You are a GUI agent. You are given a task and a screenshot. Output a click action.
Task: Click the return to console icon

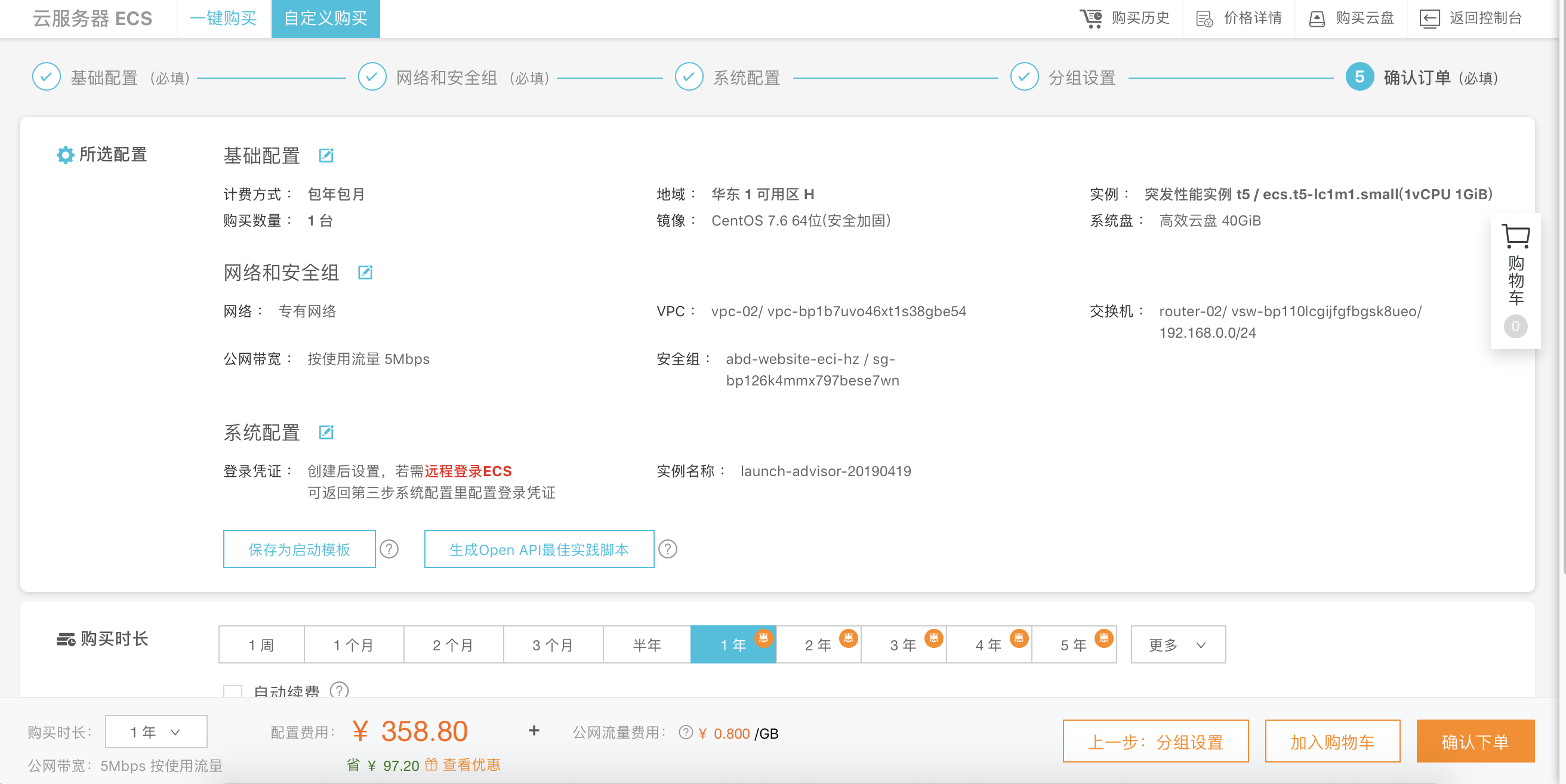point(1429,19)
